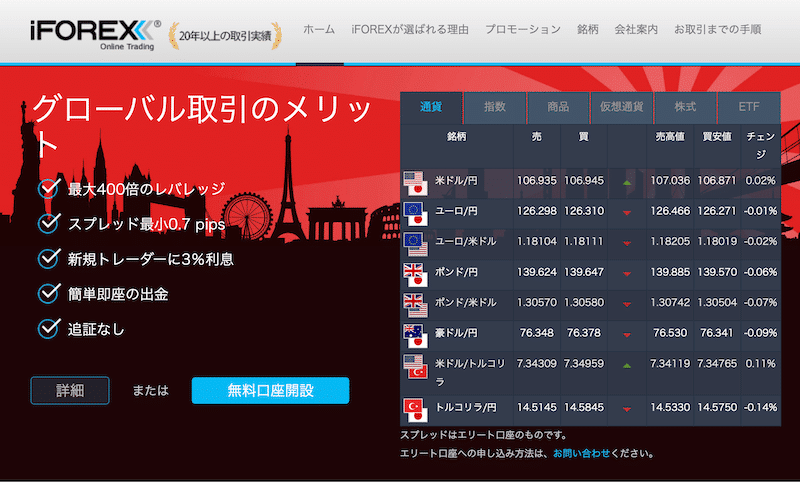The image size is (800, 485).
Task: Click the 米ドル/円 instrument name
Action: click(x=456, y=181)
